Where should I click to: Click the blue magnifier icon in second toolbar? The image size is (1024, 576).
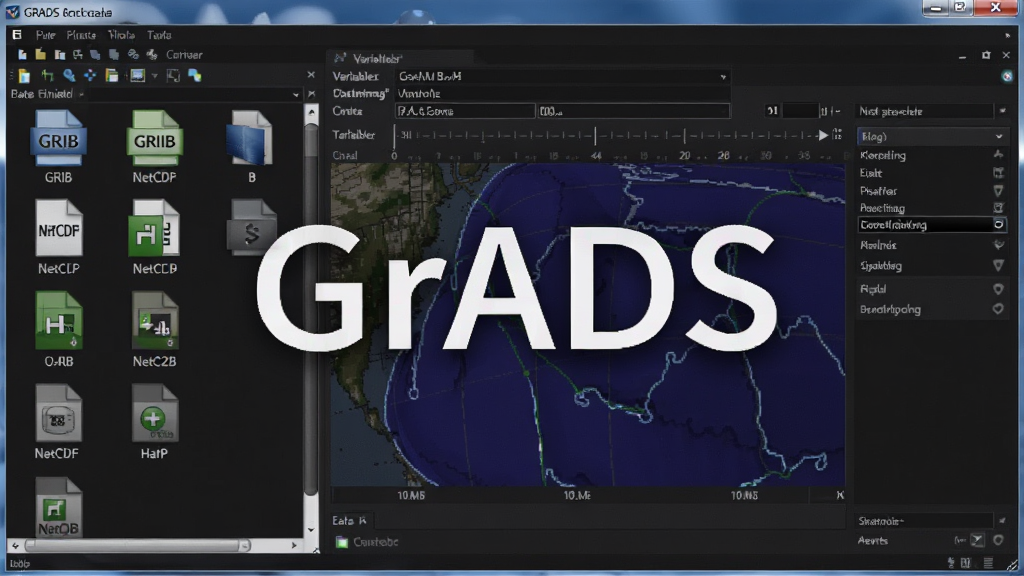(69, 76)
